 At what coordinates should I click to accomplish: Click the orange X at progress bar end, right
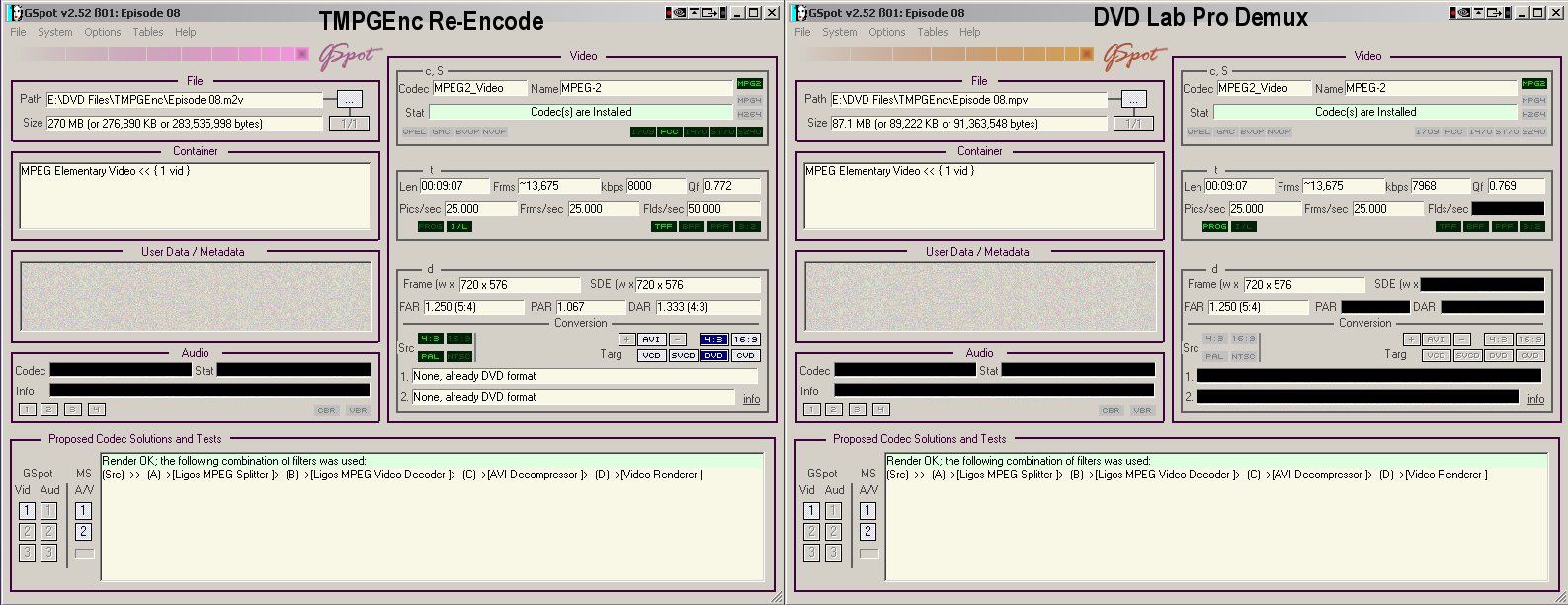pos(1087,54)
